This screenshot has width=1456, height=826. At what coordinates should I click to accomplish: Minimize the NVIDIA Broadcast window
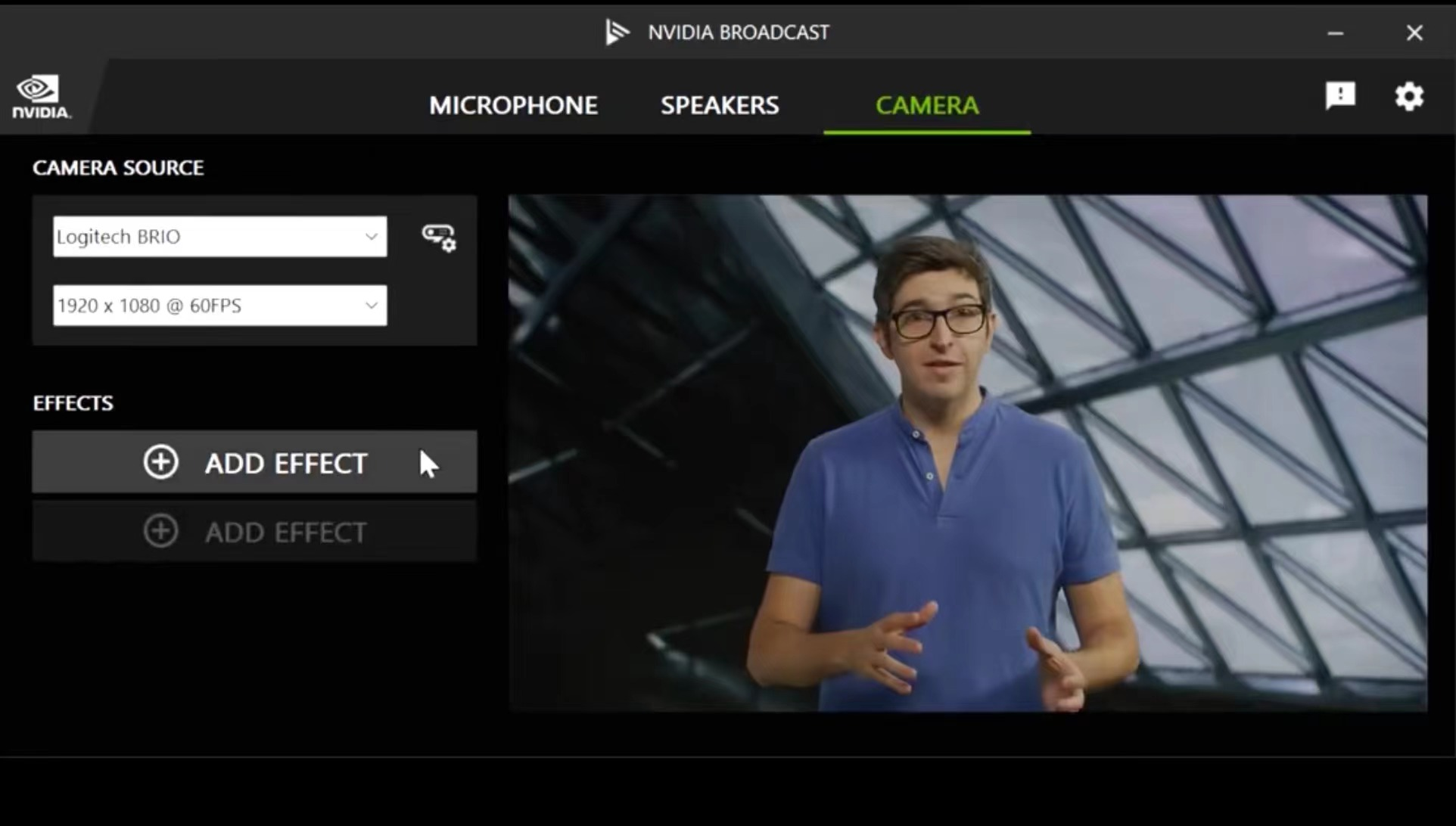click(1336, 33)
